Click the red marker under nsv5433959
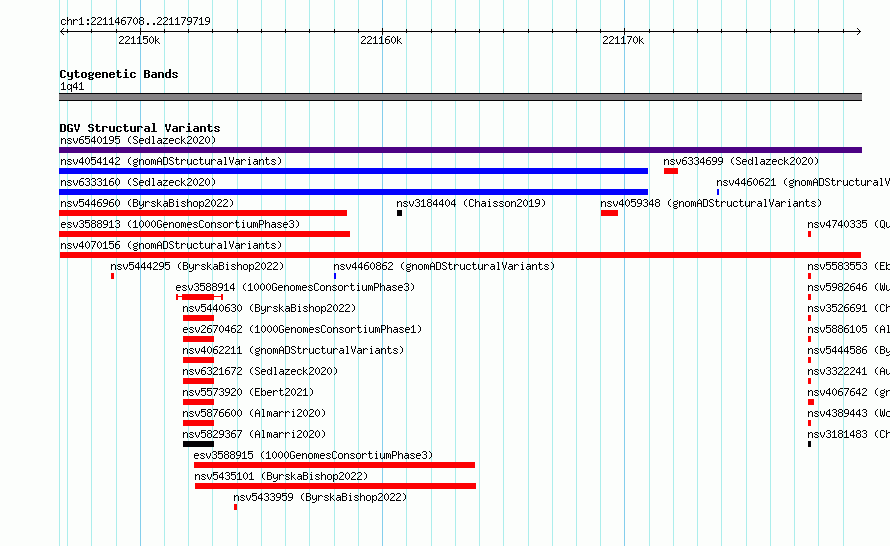Image resolution: width=890 pixels, height=546 pixels. (x=236, y=507)
